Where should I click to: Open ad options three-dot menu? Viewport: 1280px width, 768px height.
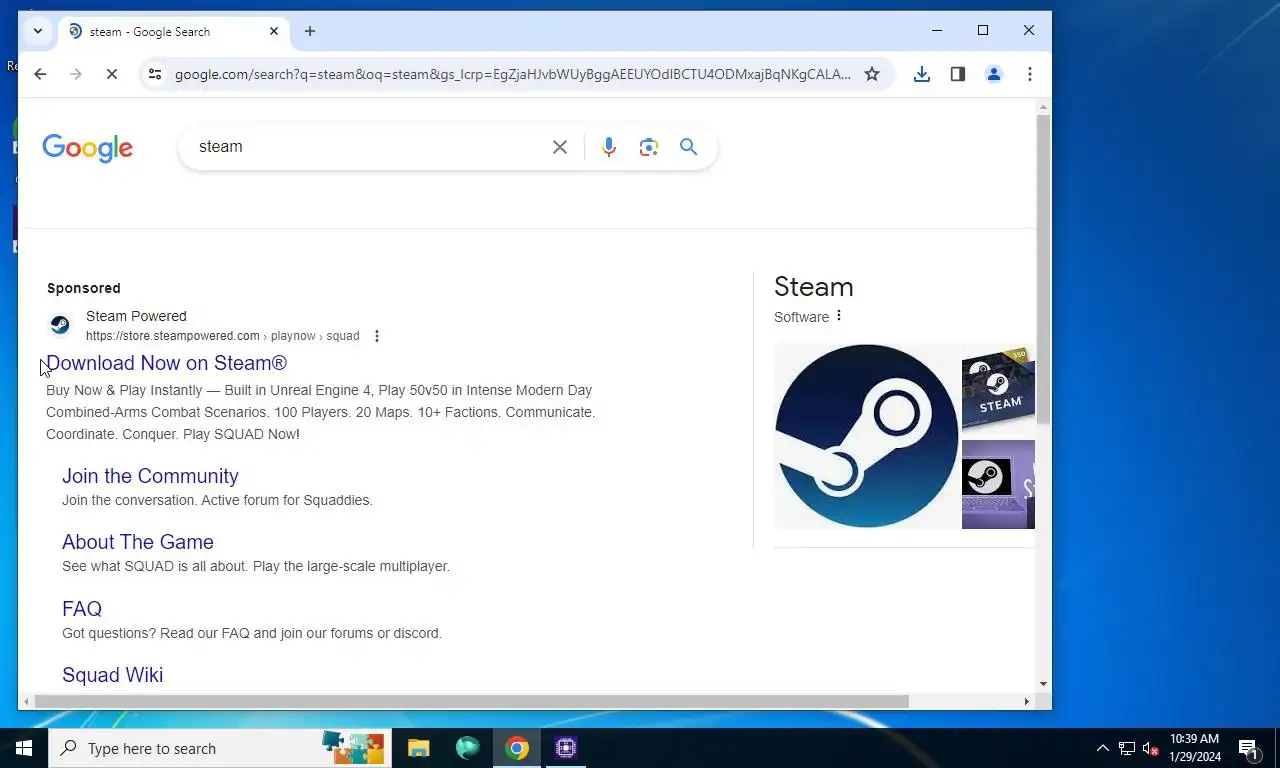377,336
